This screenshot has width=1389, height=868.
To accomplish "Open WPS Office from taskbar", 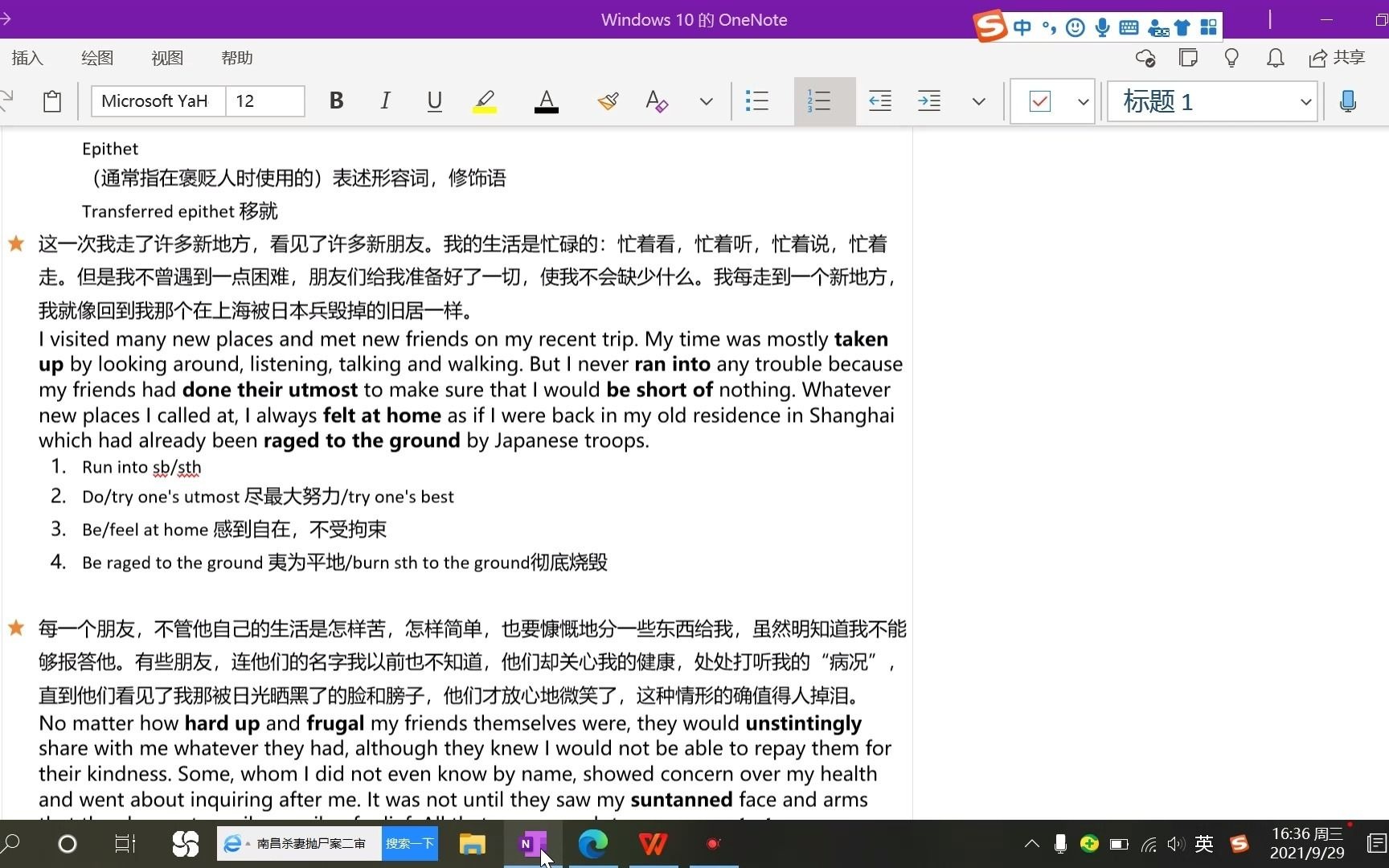I will (653, 844).
